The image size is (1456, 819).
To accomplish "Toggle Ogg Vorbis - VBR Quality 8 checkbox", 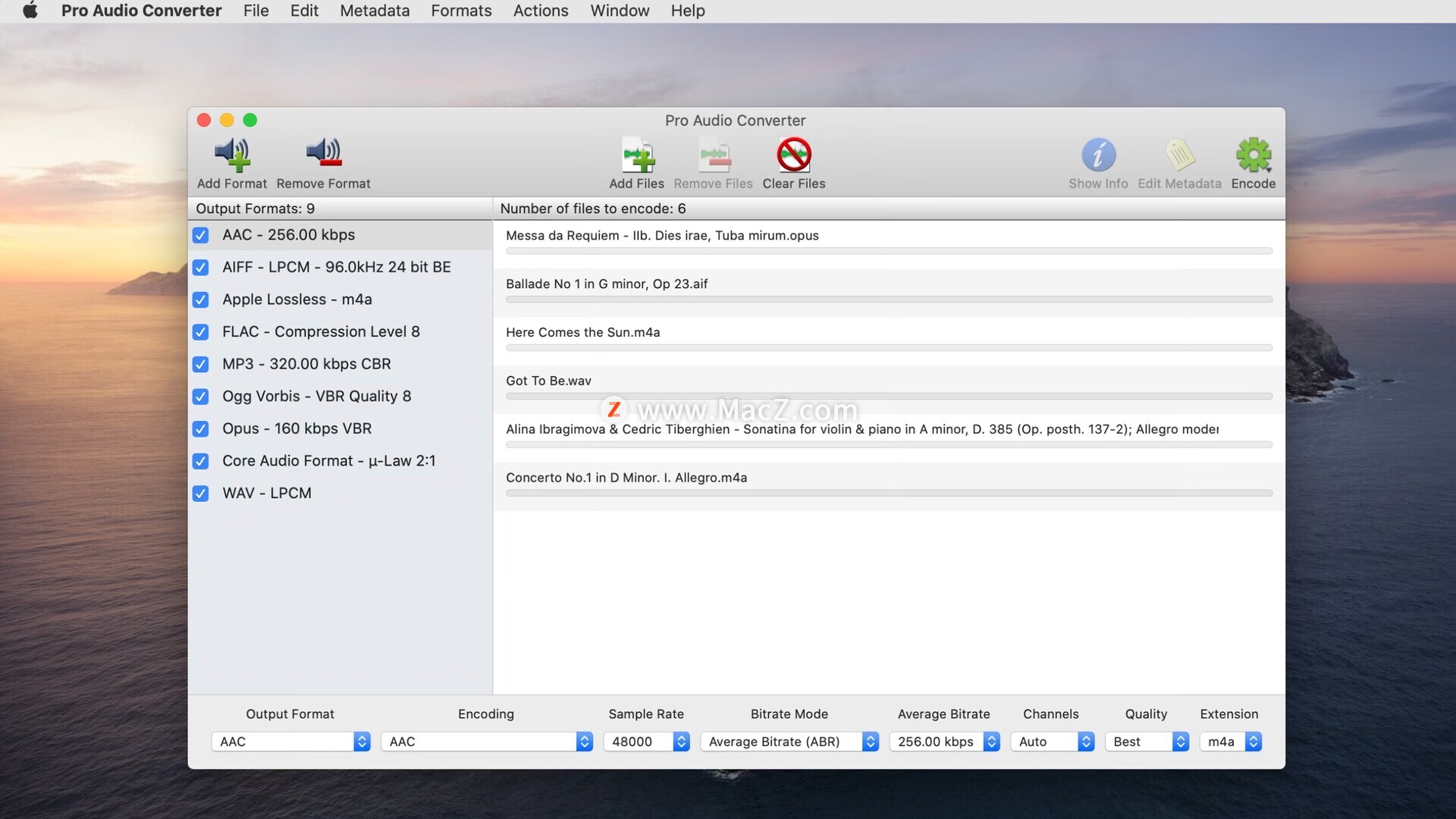I will click(201, 397).
